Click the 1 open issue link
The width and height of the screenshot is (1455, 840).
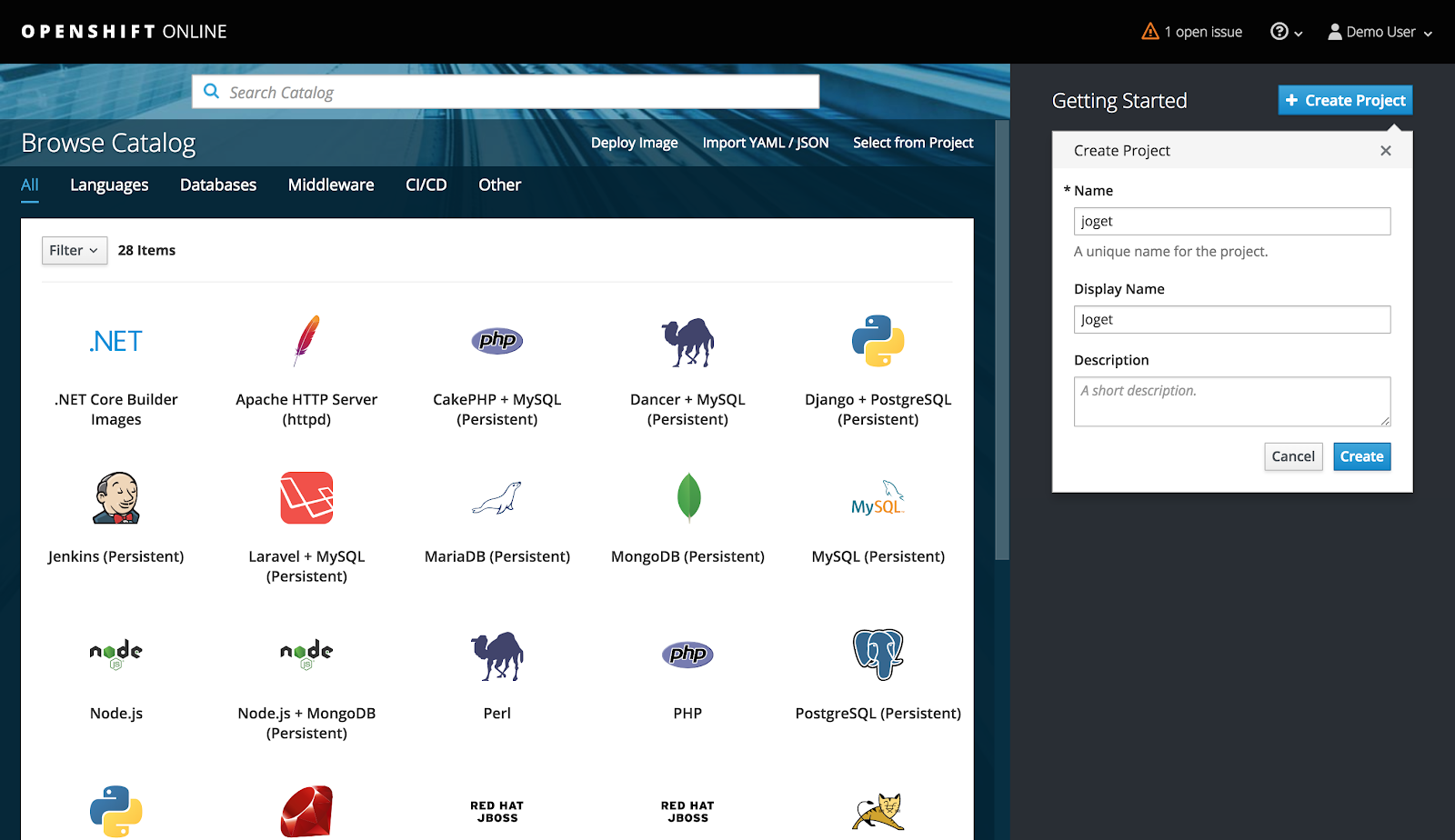(x=1204, y=32)
